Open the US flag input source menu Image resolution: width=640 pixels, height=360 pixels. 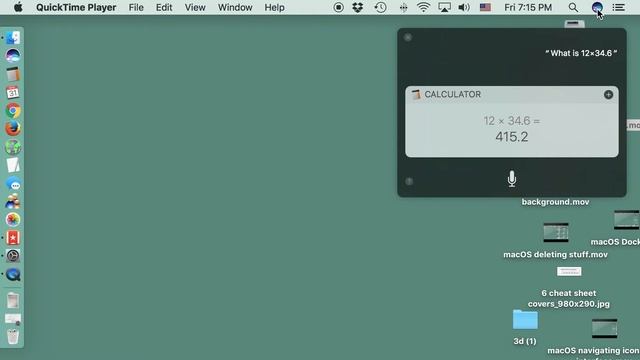[x=485, y=7]
